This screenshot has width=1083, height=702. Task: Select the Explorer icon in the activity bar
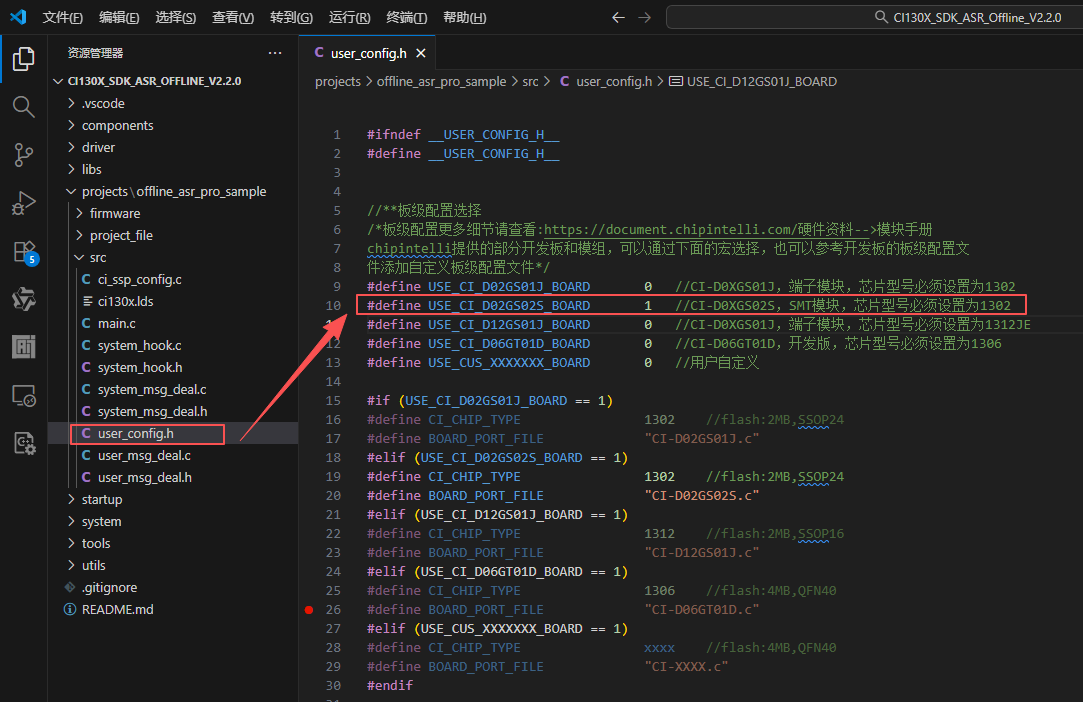(23, 58)
